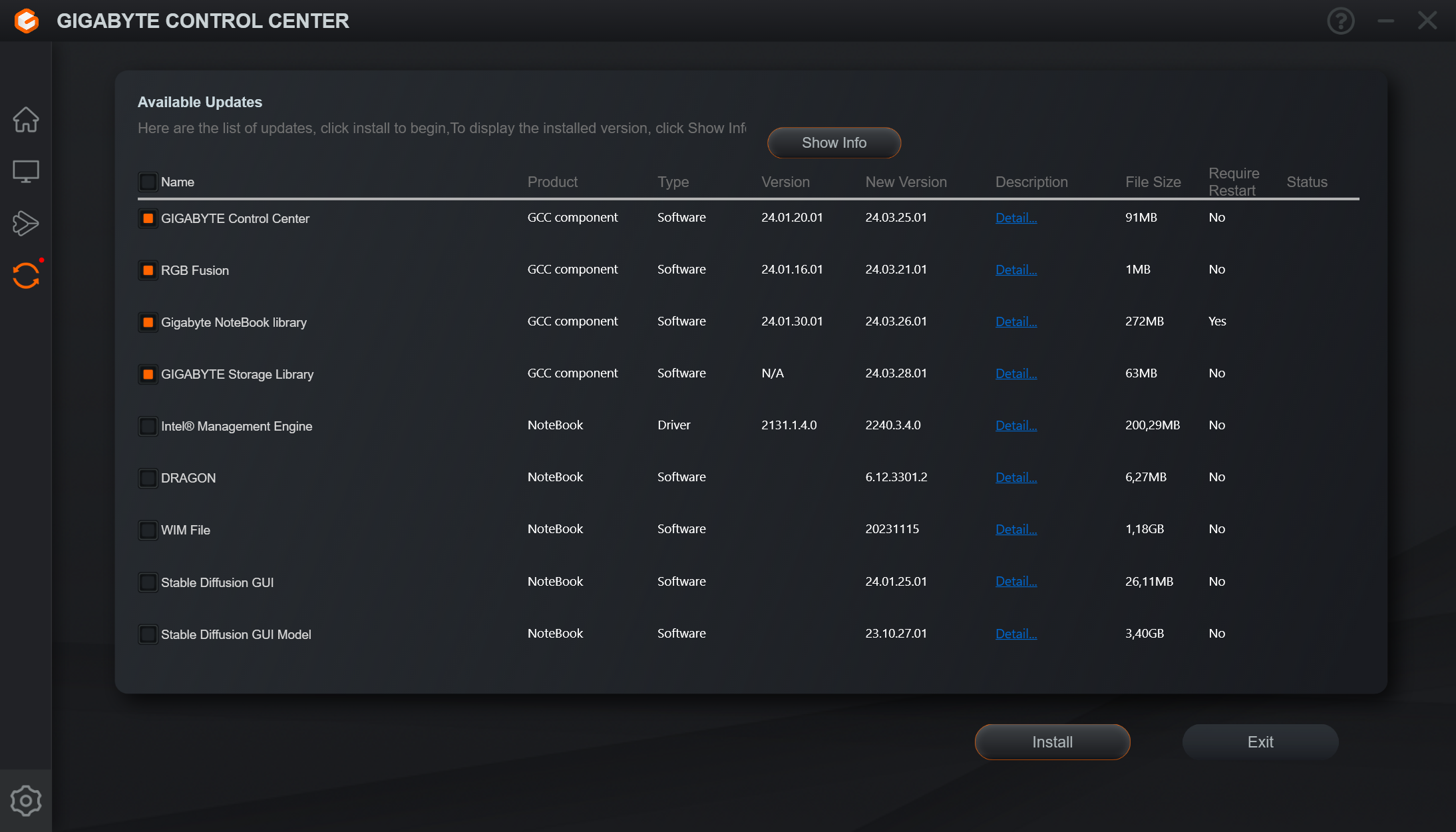Click the File Size column header
The height and width of the screenshot is (832, 1456).
(1153, 182)
